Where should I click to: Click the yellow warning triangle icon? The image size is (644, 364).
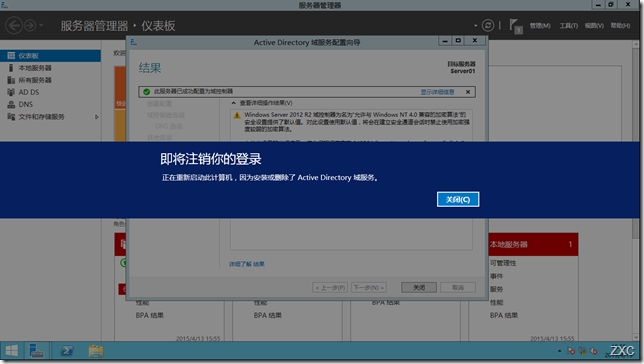(x=237, y=115)
